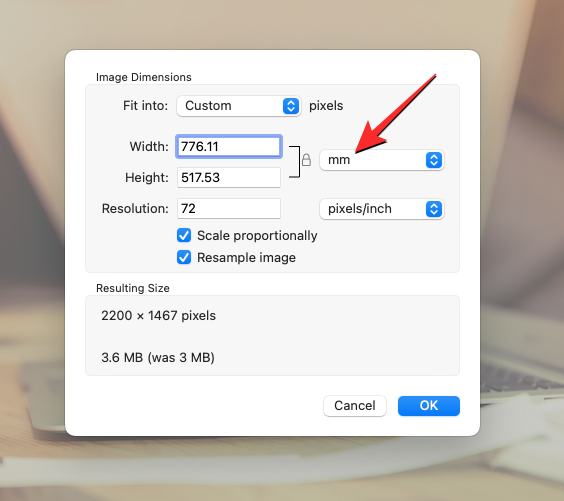The image size is (564, 501).
Task: Open the pixels/inch resolution units dropdown
Action: coord(382,209)
